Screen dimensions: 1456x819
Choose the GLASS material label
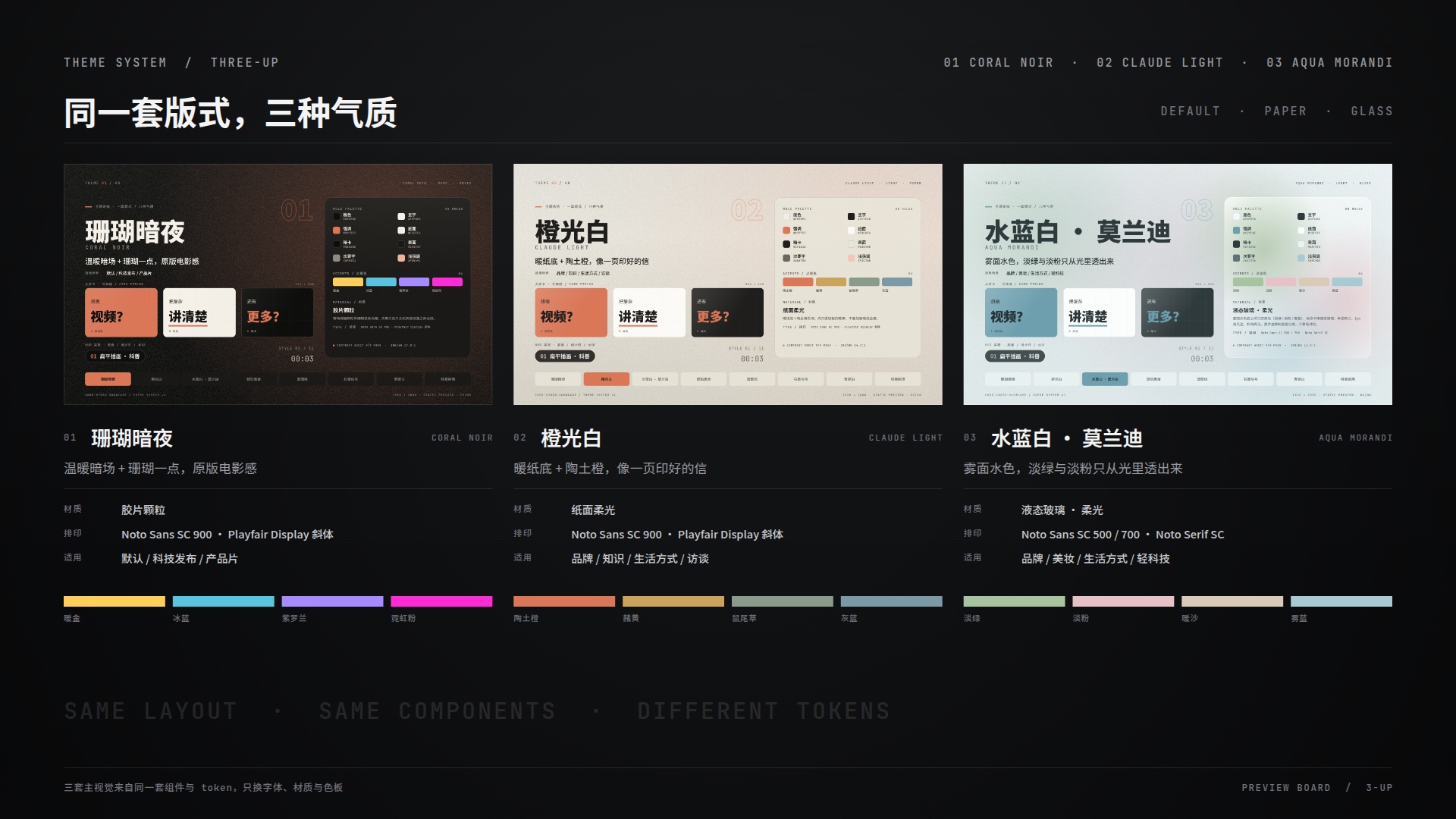pyautogui.click(x=1372, y=111)
